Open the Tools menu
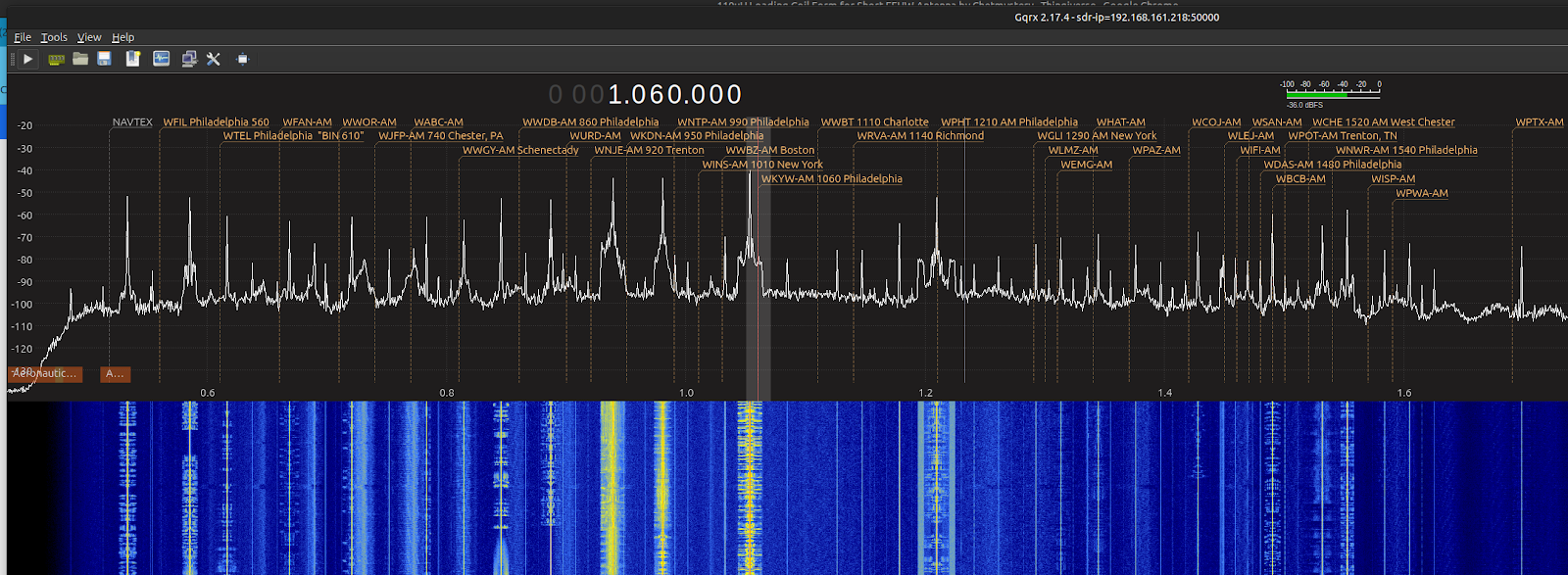The height and width of the screenshot is (575, 1568). coord(54,37)
